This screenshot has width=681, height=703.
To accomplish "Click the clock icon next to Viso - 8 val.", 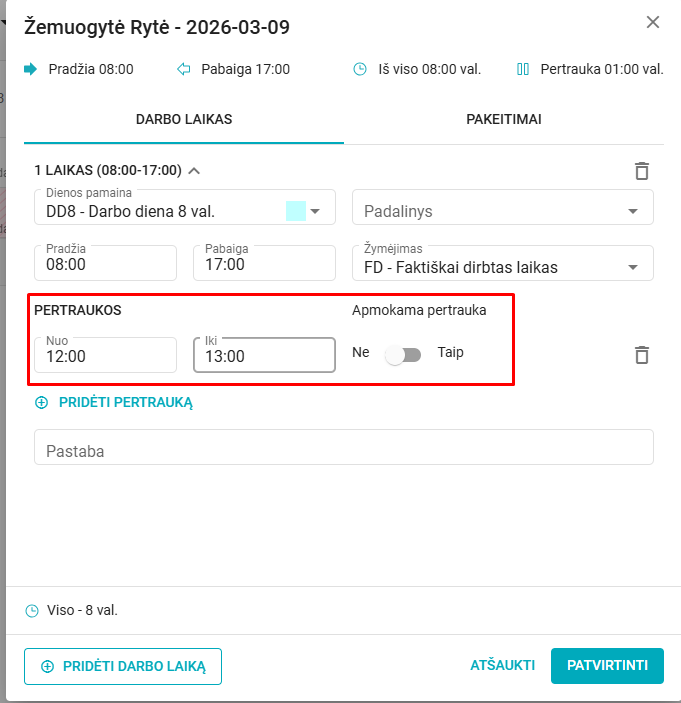I will pyautogui.click(x=32, y=610).
